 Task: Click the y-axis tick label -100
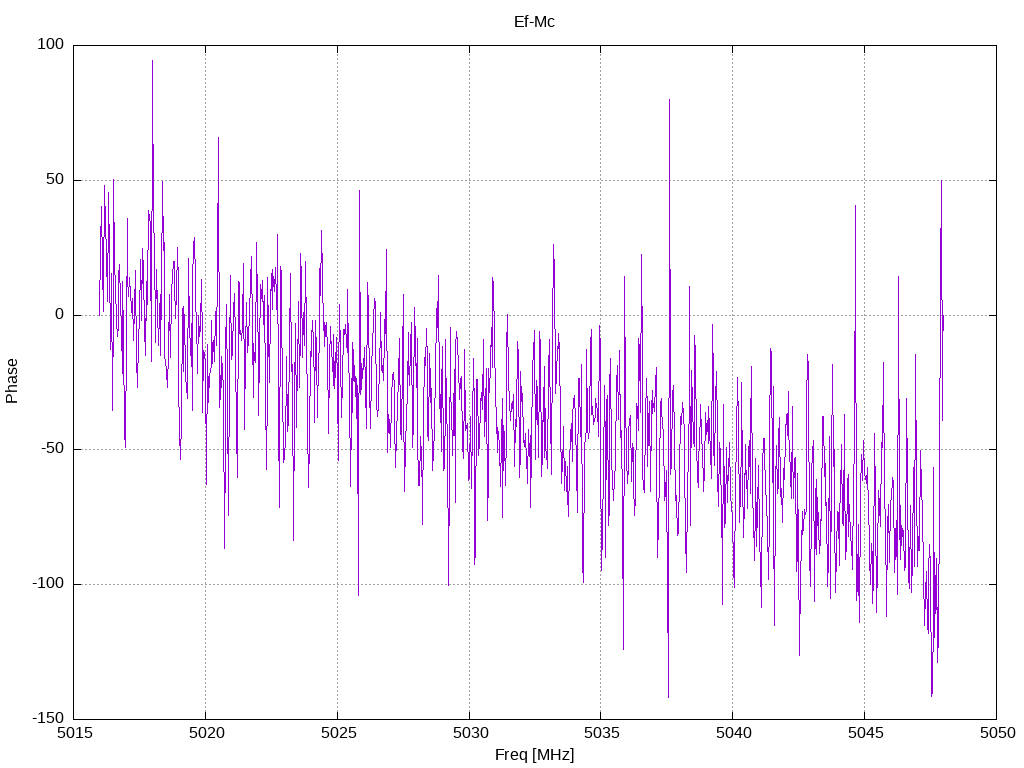point(48,584)
